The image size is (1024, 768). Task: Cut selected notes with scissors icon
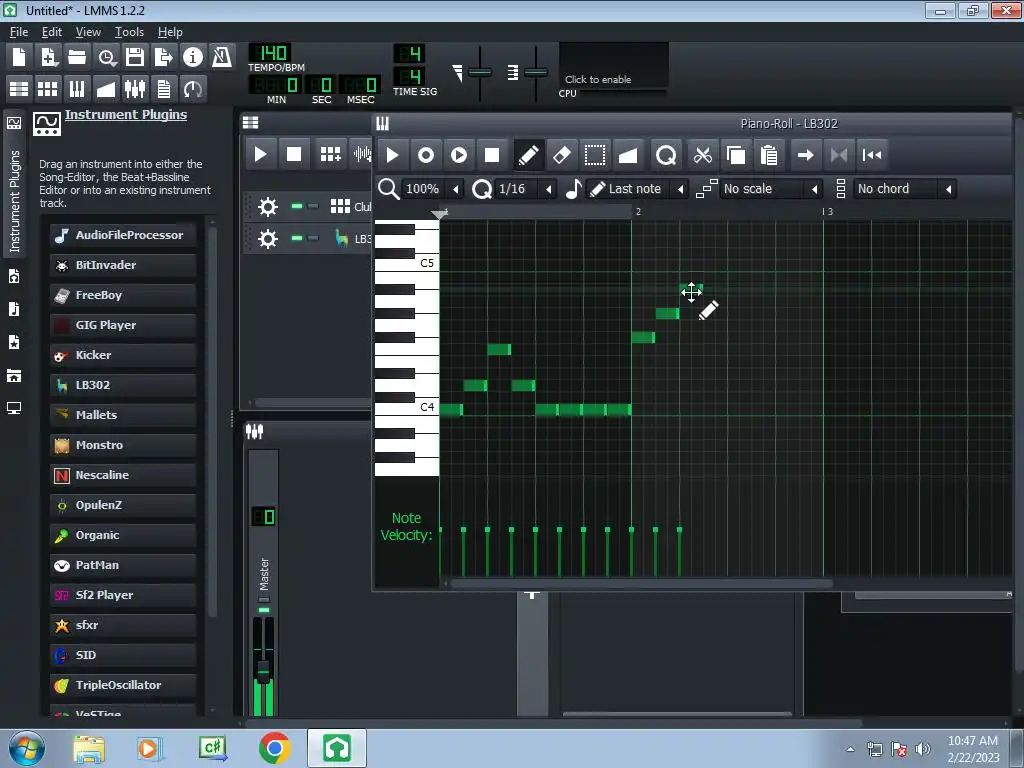tap(703, 155)
